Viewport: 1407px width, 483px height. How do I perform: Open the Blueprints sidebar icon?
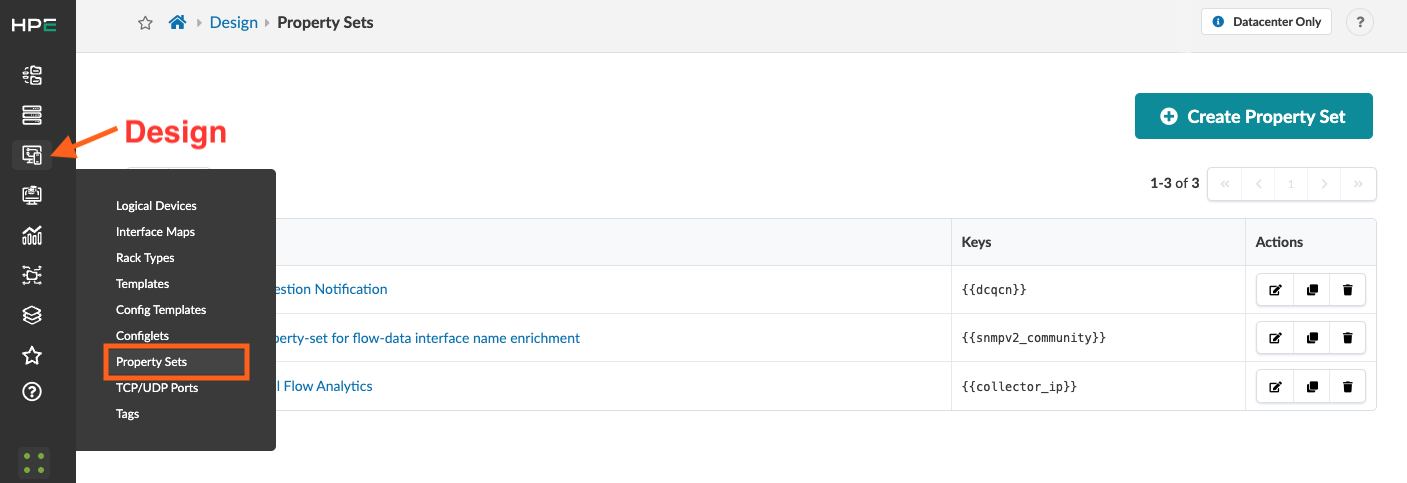tap(32, 75)
